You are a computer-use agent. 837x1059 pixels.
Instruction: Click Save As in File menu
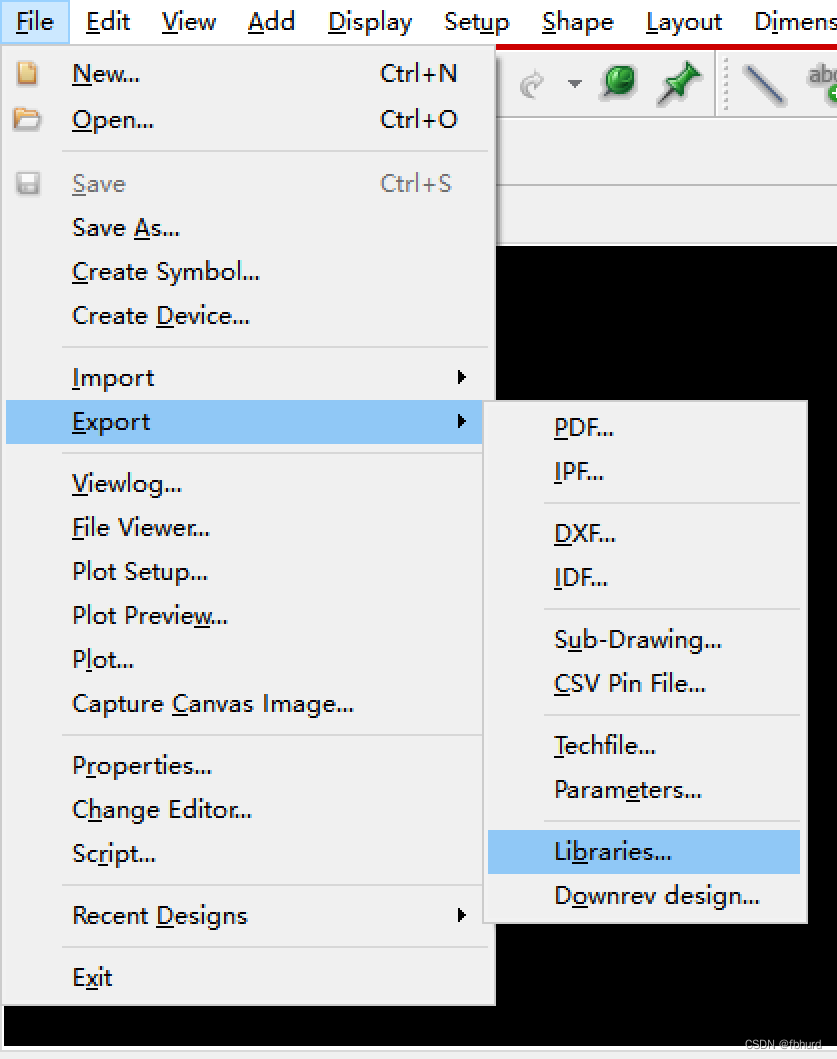tap(126, 228)
